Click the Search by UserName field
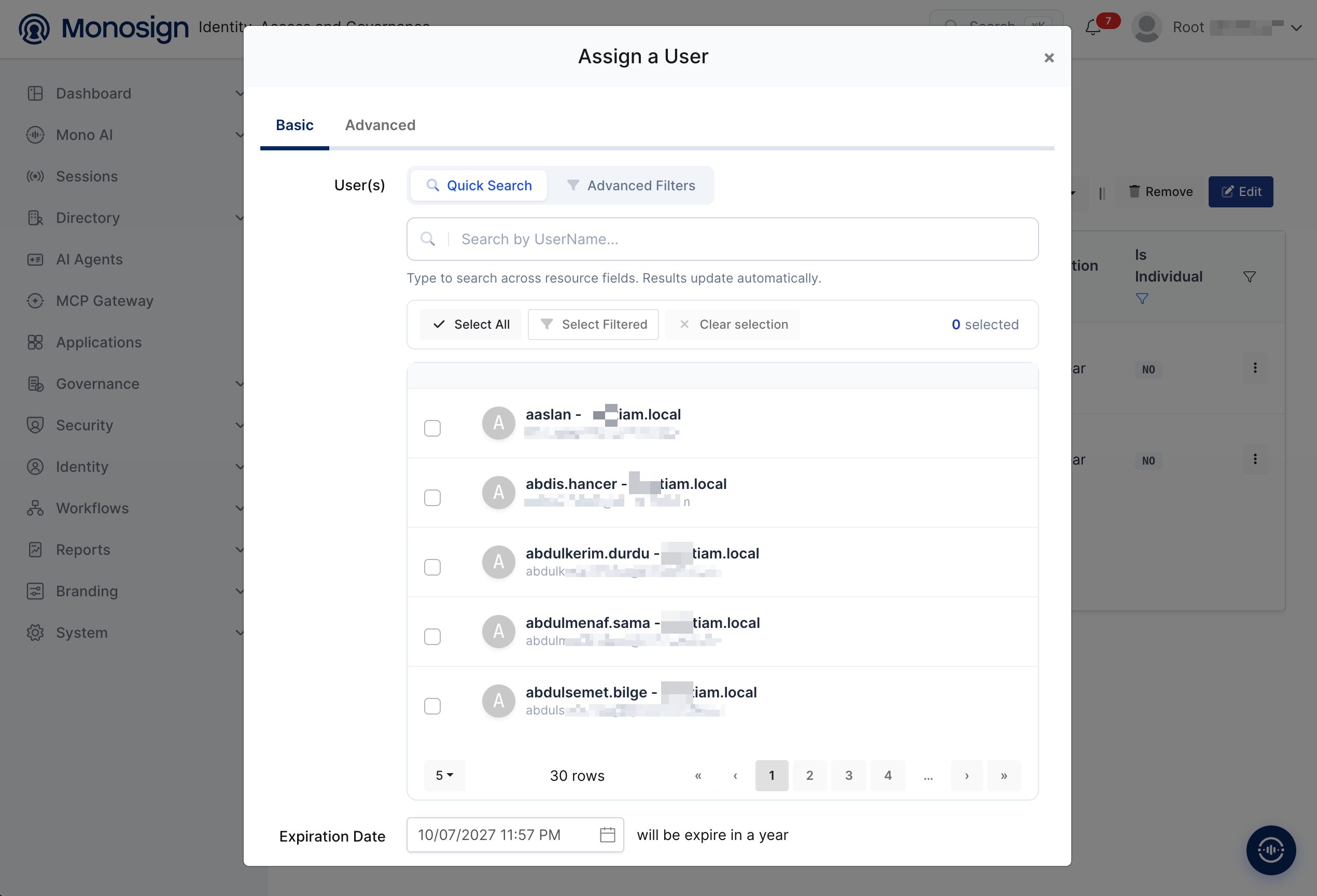The height and width of the screenshot is (896, 1317). (722, 239)
